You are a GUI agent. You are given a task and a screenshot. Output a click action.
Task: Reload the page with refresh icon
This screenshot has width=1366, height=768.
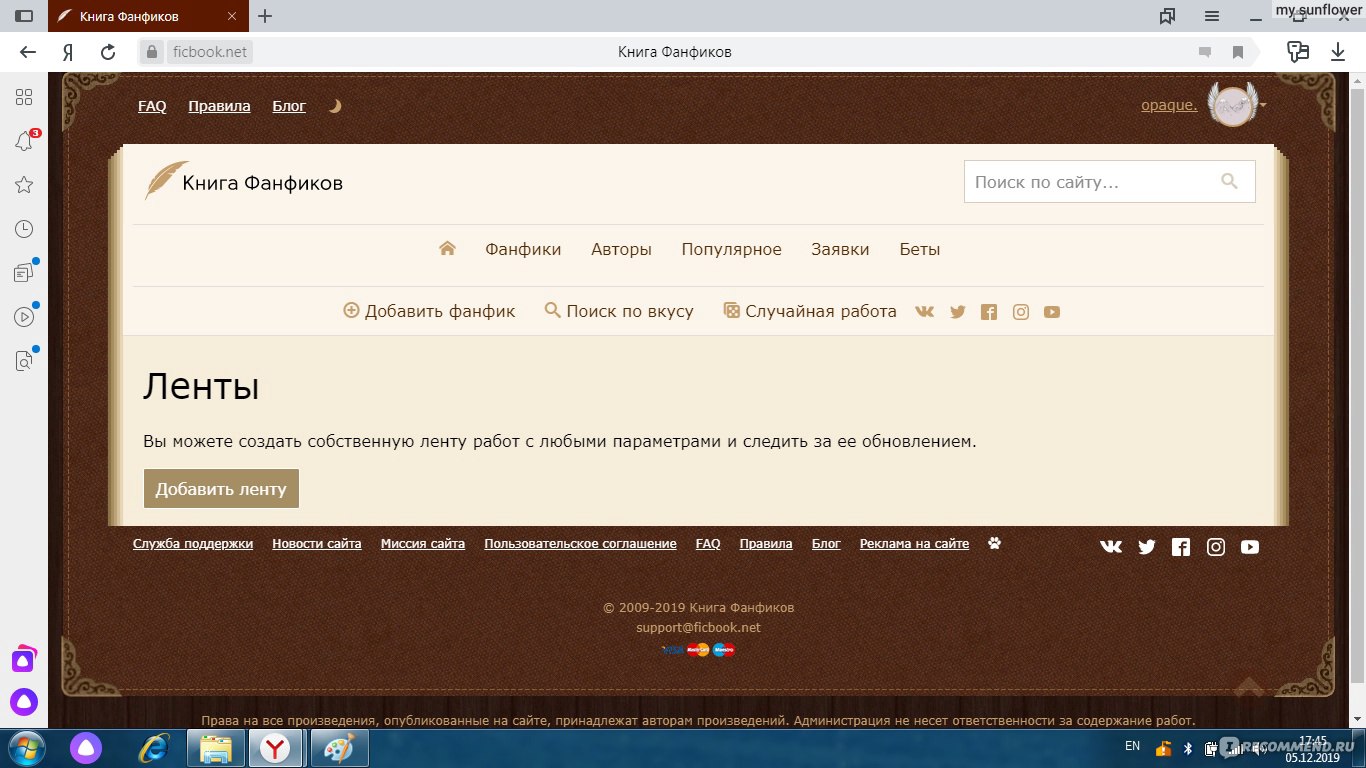108,52
